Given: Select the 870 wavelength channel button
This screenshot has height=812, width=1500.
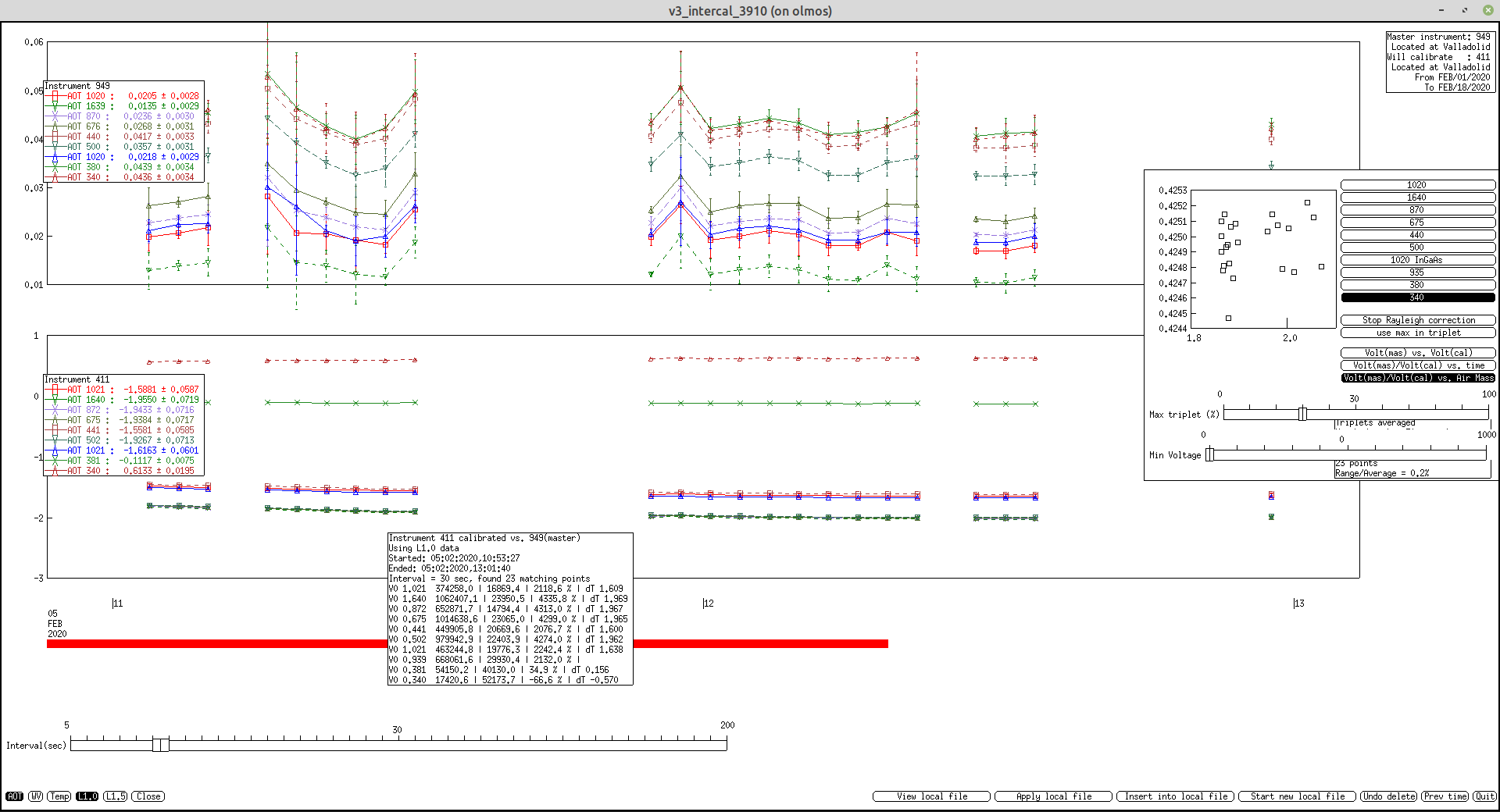Looking at the screenshot, I should pyautogui.click(x=1417, y=210).
